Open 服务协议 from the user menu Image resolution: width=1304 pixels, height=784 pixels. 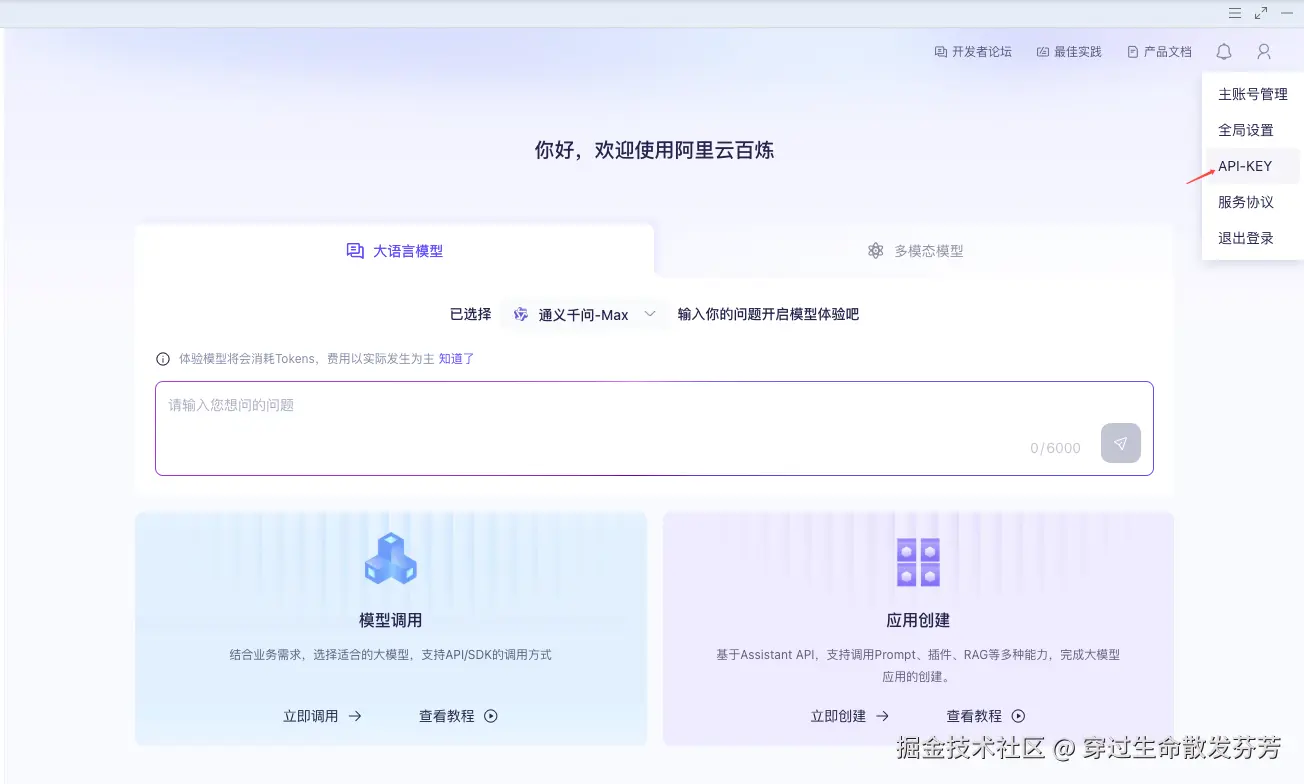coord(1253,202)
